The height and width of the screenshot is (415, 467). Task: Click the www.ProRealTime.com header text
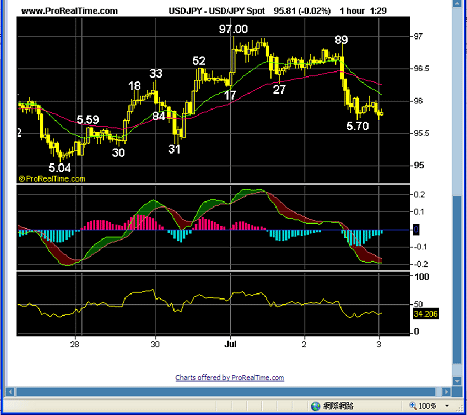69,11
